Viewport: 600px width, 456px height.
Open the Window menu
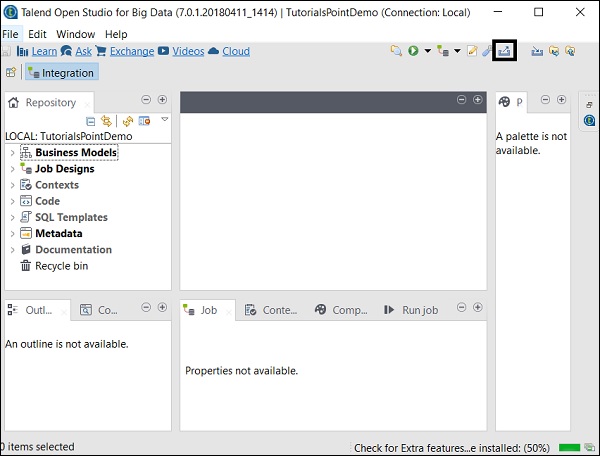point(75,34)
